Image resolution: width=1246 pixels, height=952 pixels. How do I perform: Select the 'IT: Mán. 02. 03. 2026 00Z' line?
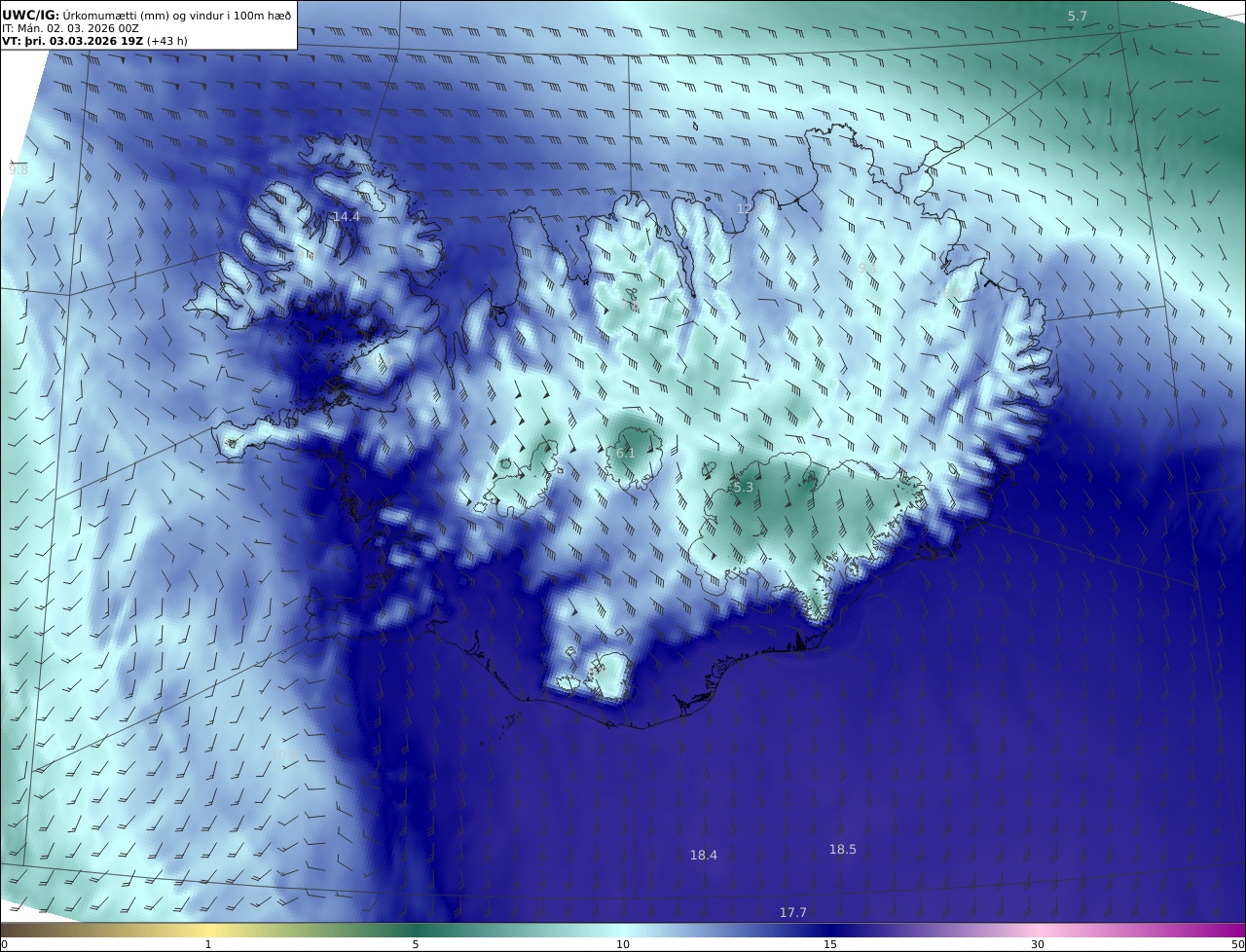point(70,28)
